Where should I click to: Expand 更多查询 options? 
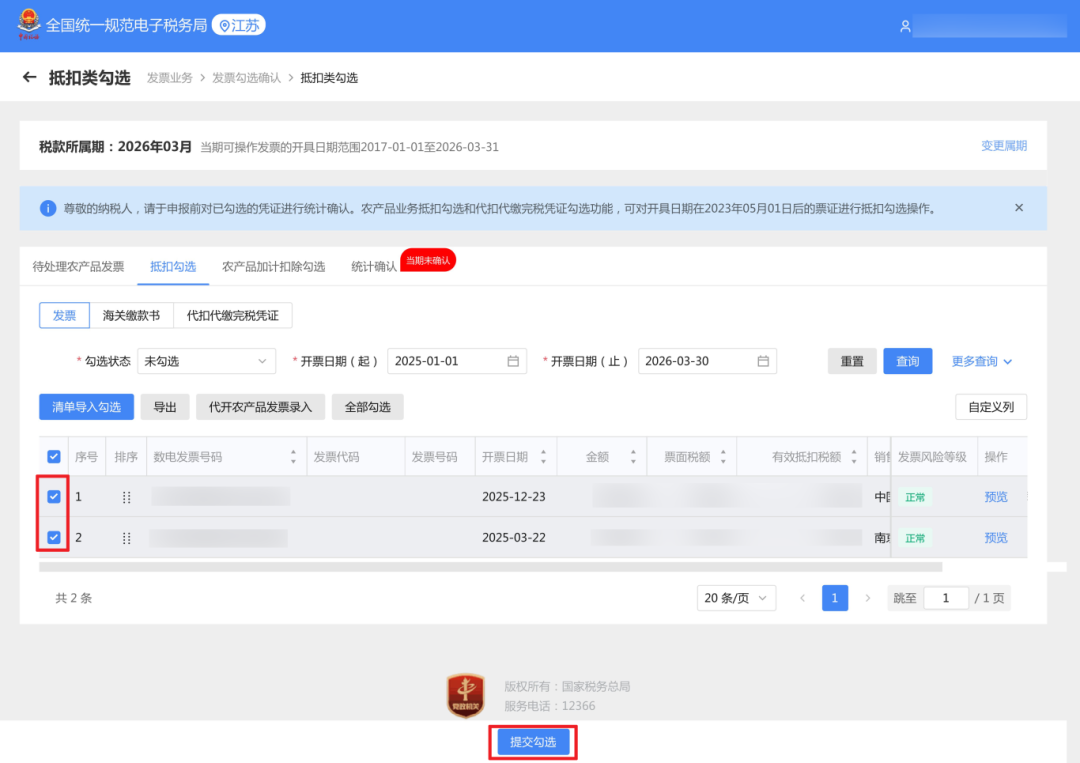pyautogui.click(x=981, y=361)
